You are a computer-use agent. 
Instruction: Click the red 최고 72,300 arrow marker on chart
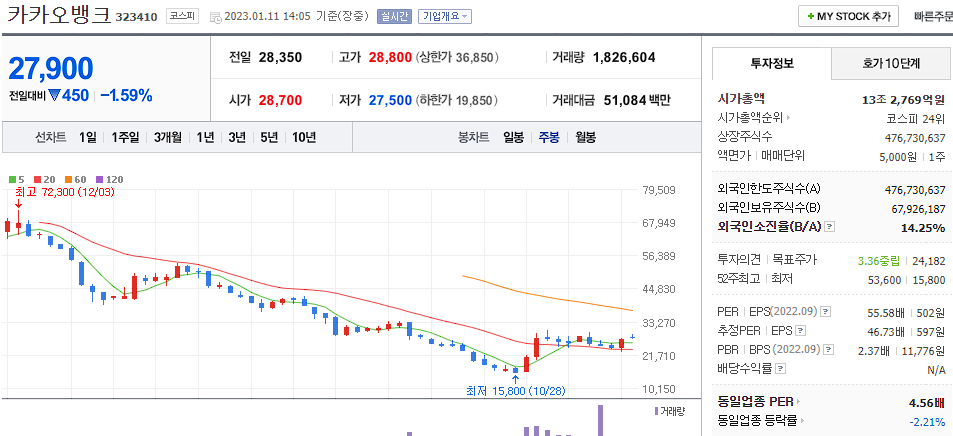[18, 205]
